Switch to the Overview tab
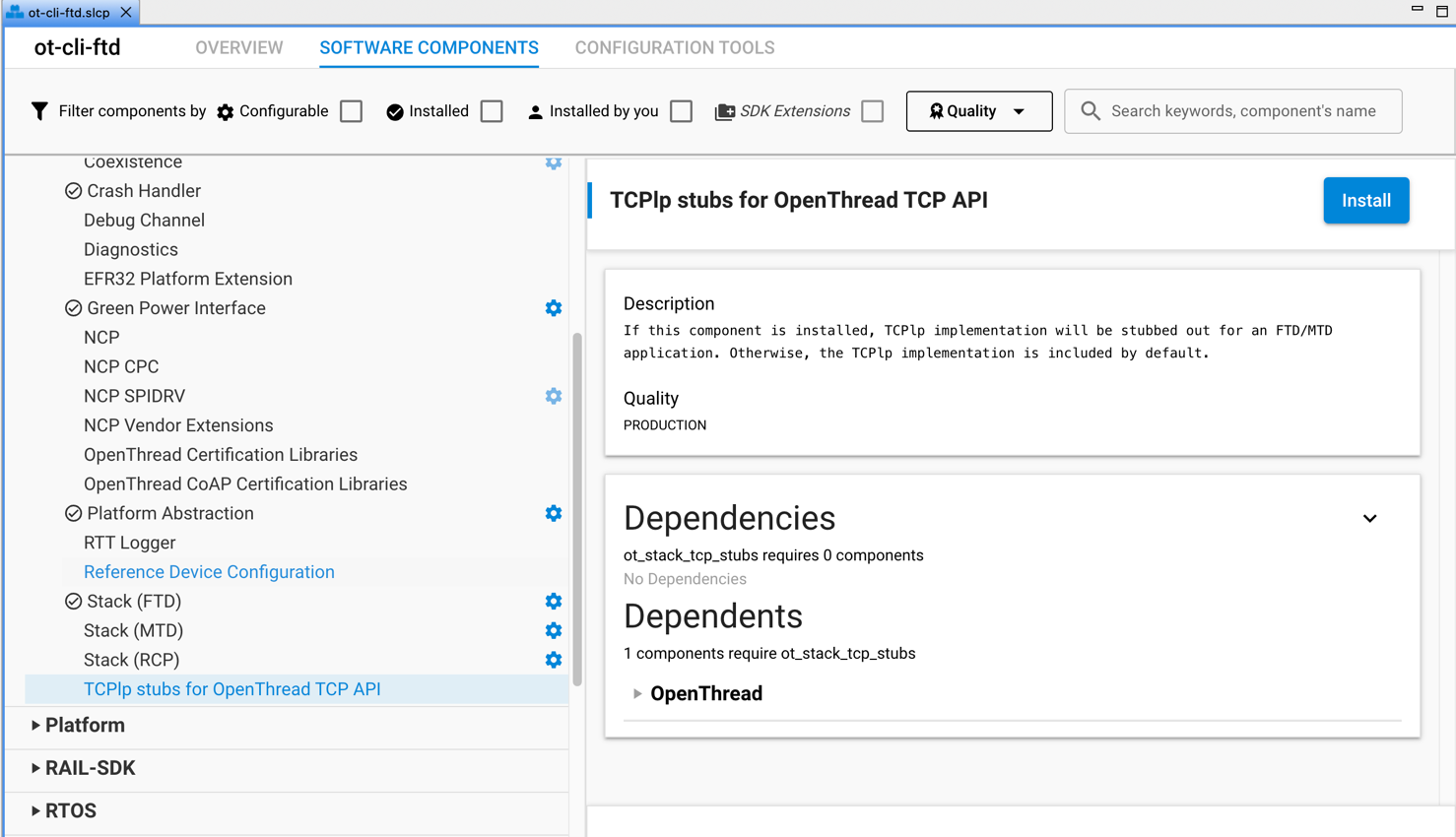The width and height of the screenshot is (1456, 837). tap(238, 47)
